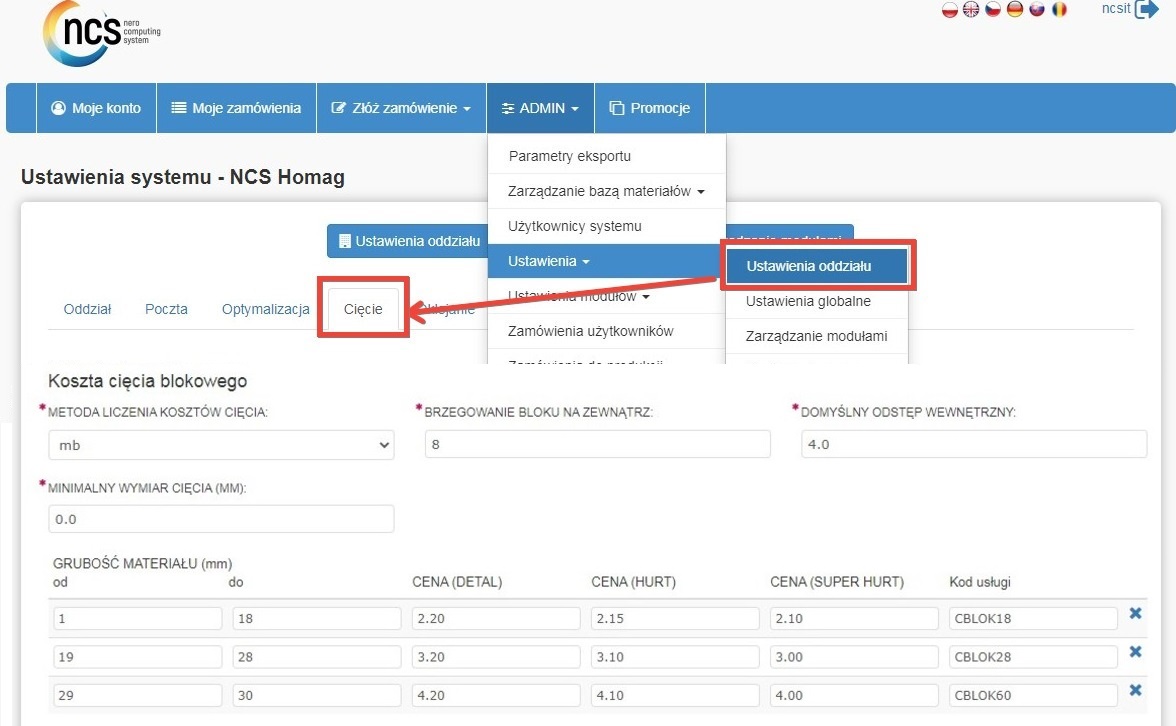Log out using the exit arrow icon
This screenshot has height=726, width=1176.
[1146, 9]
